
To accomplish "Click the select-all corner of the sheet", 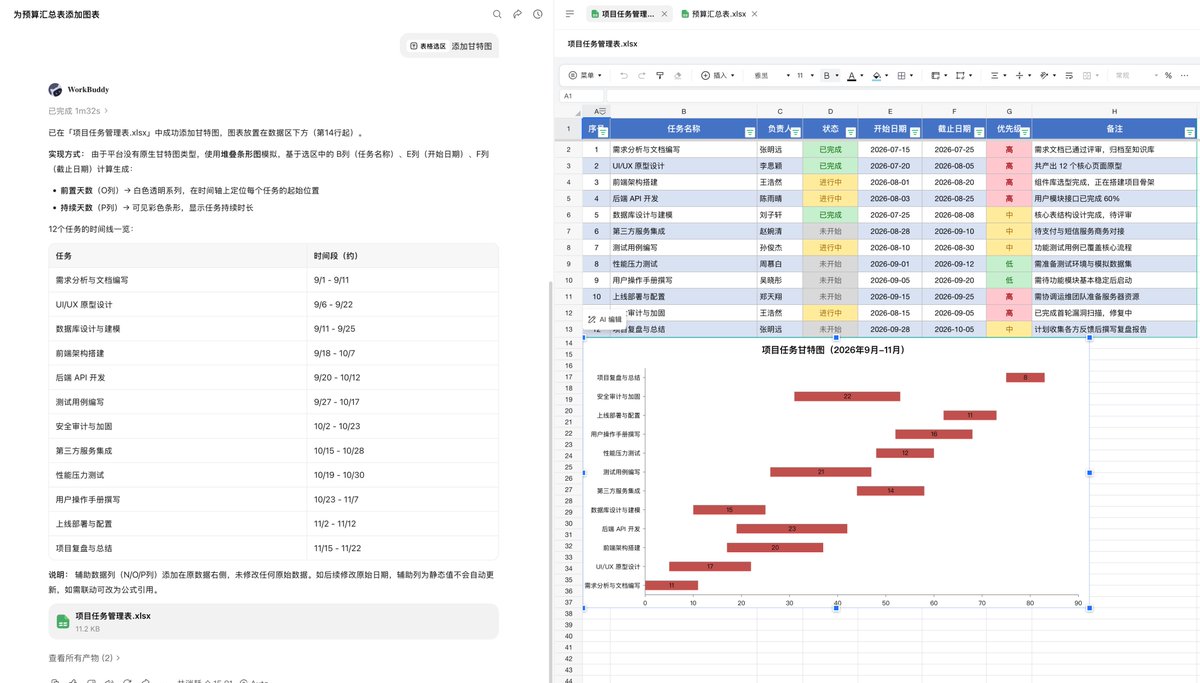I will 569,110.
